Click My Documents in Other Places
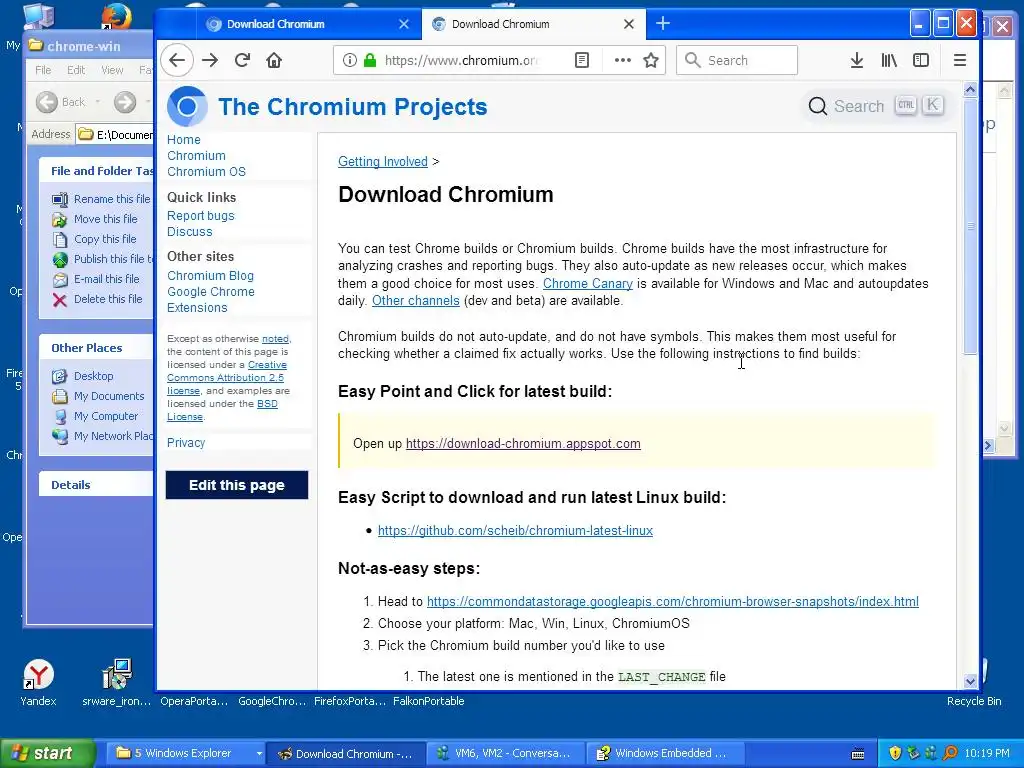This screenshot has height=768, width=1024. click(x=109, y=396)
